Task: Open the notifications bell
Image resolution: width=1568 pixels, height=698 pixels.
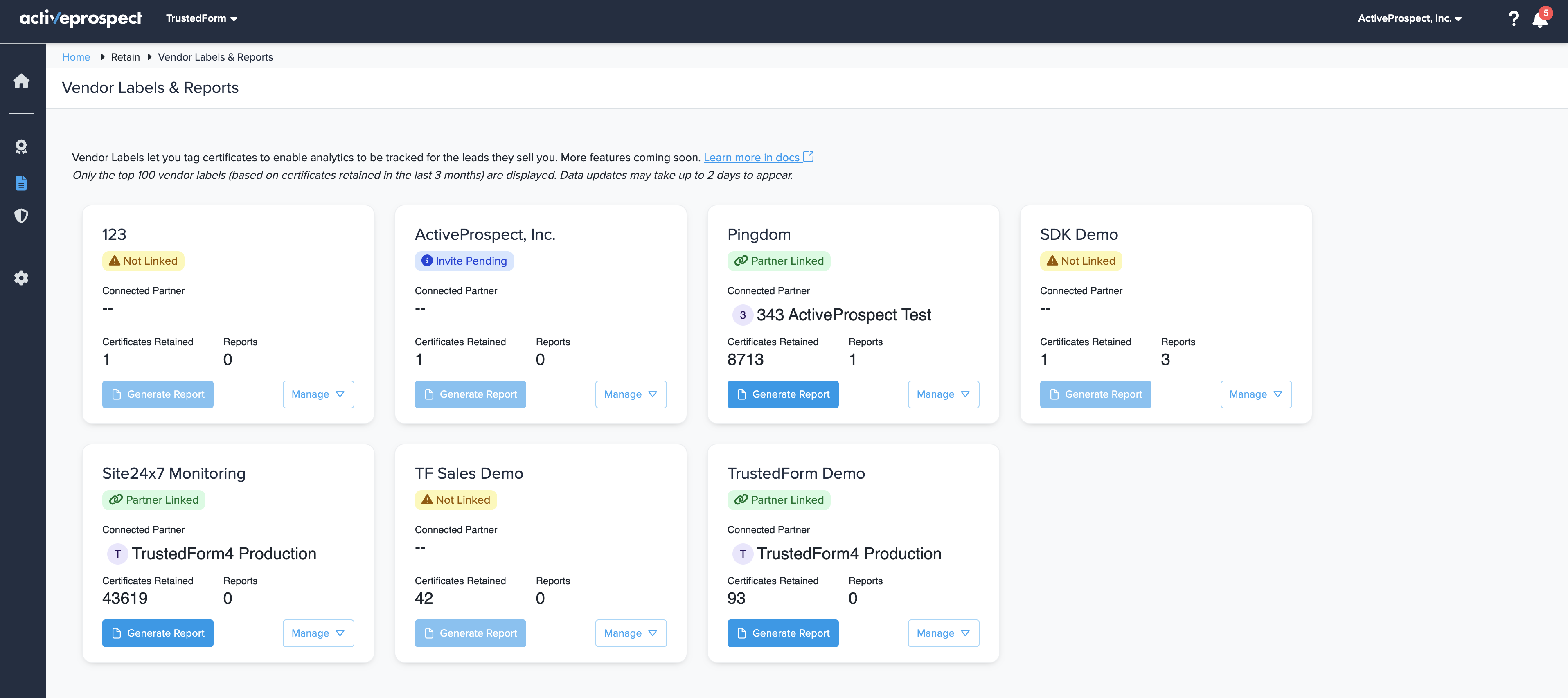Action: click(1540, 20)
